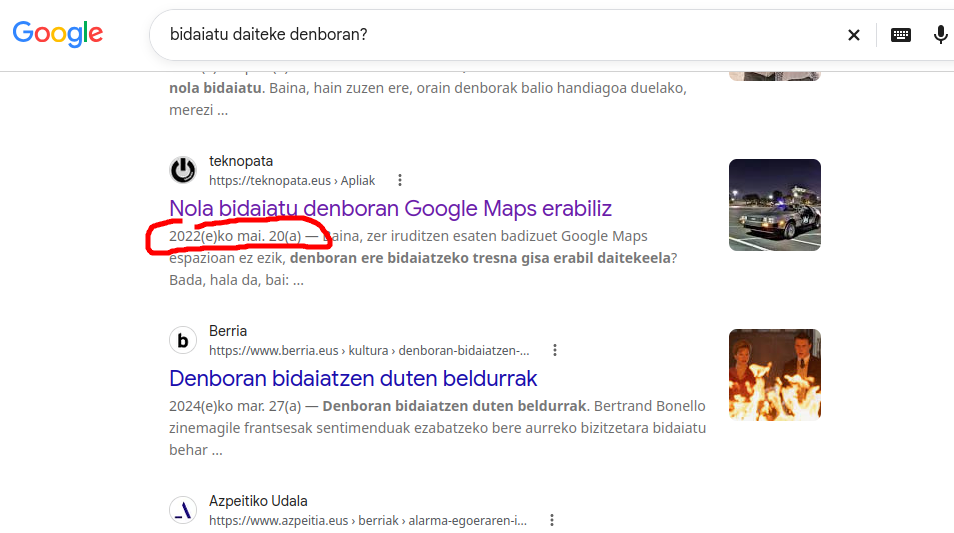Start voice search with the microphone icon
The image size is (954, 533).
point(940,35)
